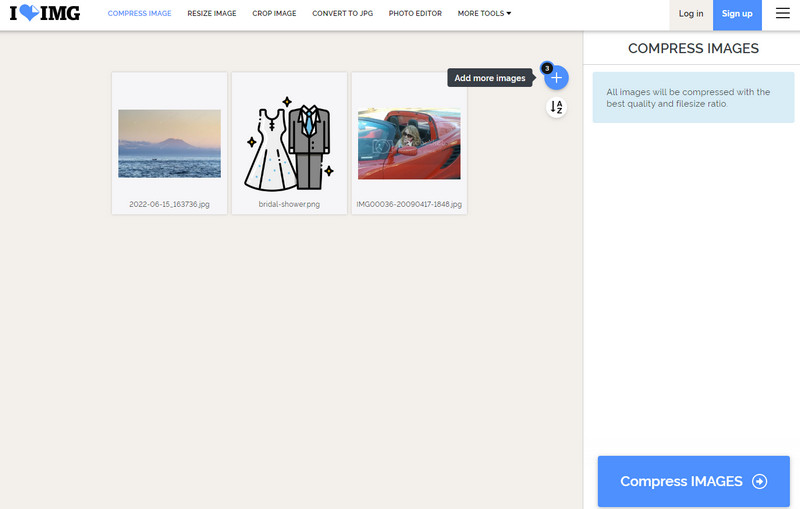Click the IMG00036-20090417-1848.jpg filename label
The height and width of the screenshot is (509, 800).
click(409, 204)
